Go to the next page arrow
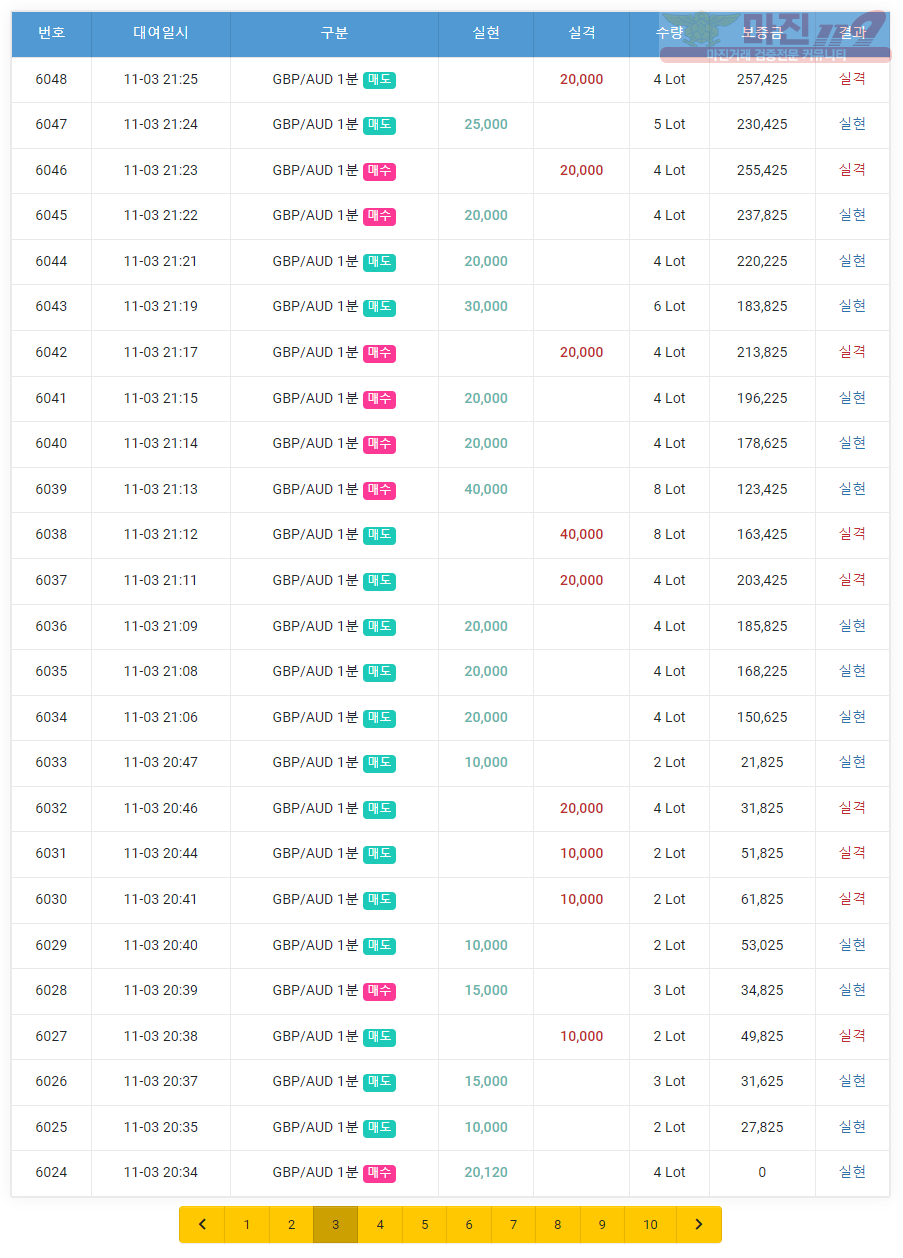The height and width of the screenshot is (1258, 903). point(699,1224)
